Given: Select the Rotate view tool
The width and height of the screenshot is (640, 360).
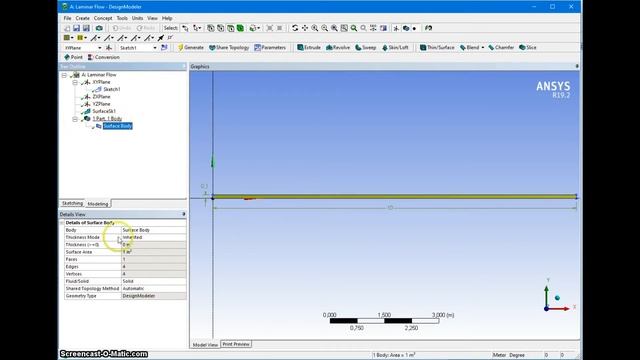Looking at the screenshot, I should point(295,28).
